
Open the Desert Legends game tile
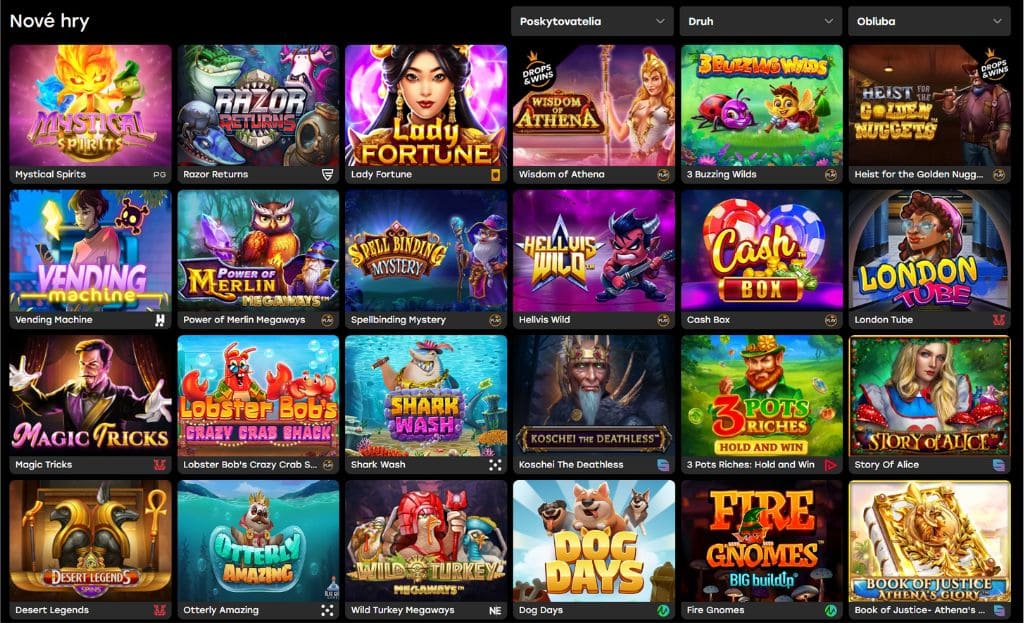point(90,541)
